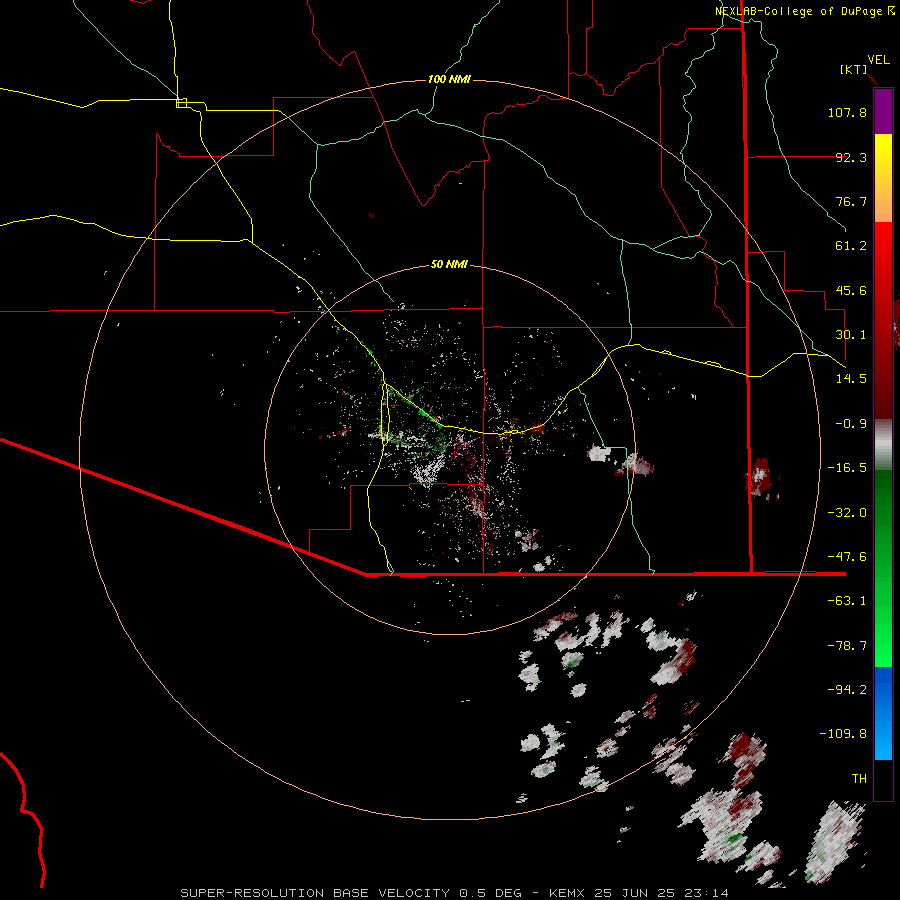
Task: Click the 92.3 velocity scale value
Action: pos(851,157)
